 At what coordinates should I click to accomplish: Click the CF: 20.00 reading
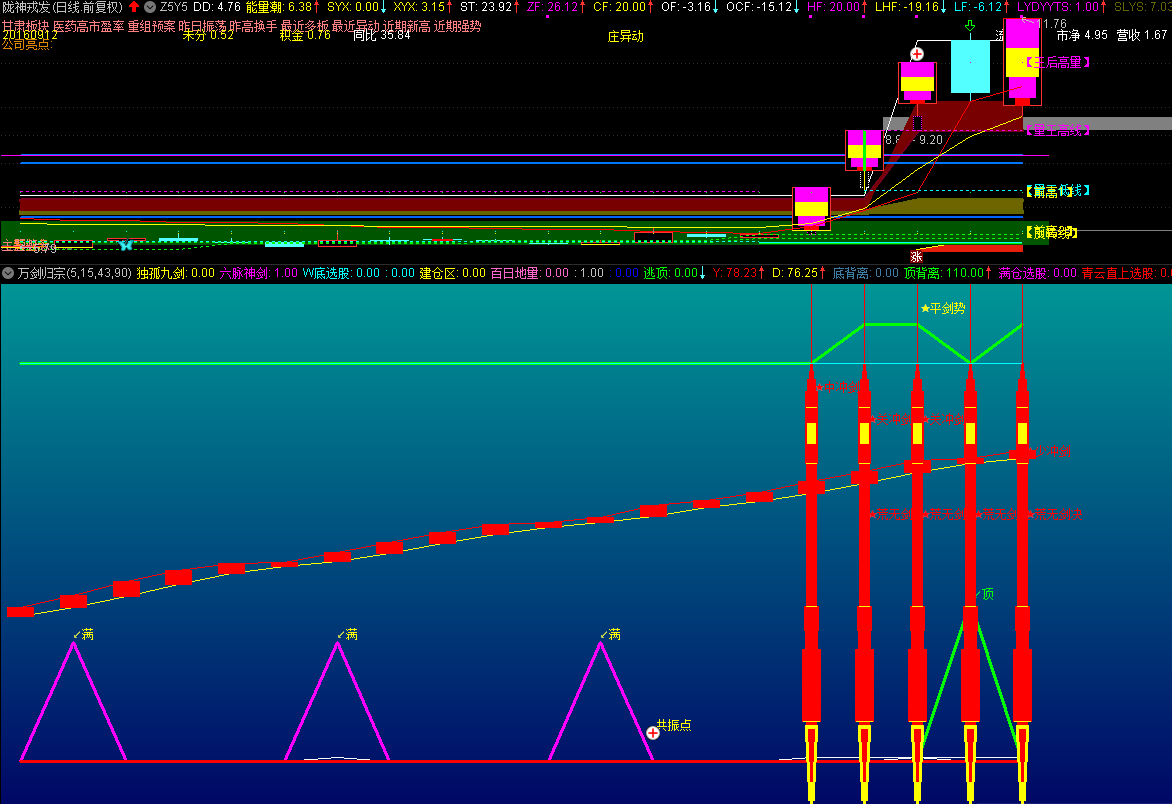(x=623, y=7)
